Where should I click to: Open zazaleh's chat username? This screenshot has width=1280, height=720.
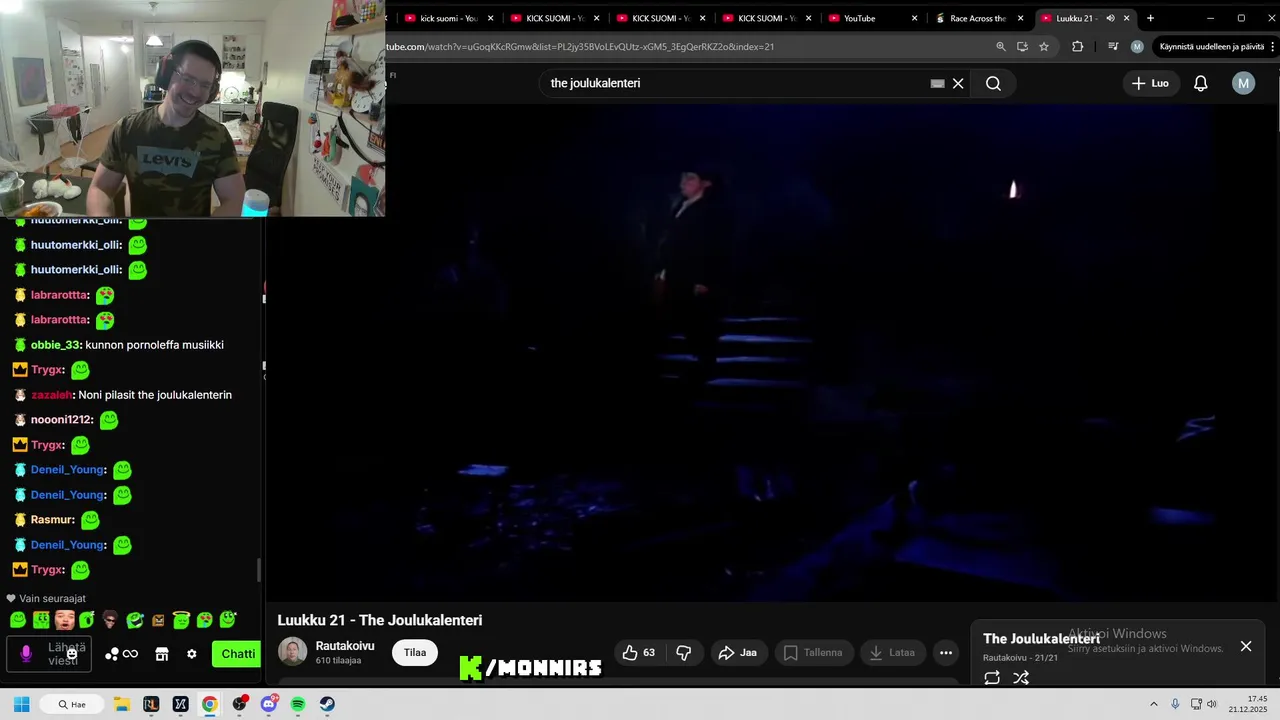[52, 395]
